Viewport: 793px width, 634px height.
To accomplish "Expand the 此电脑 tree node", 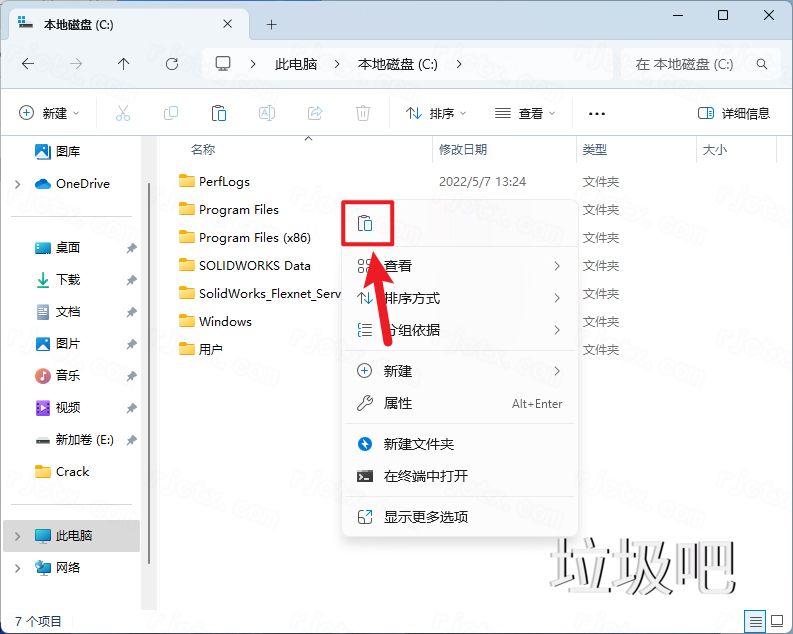I will pyautogui.click(x=18, y=536).
